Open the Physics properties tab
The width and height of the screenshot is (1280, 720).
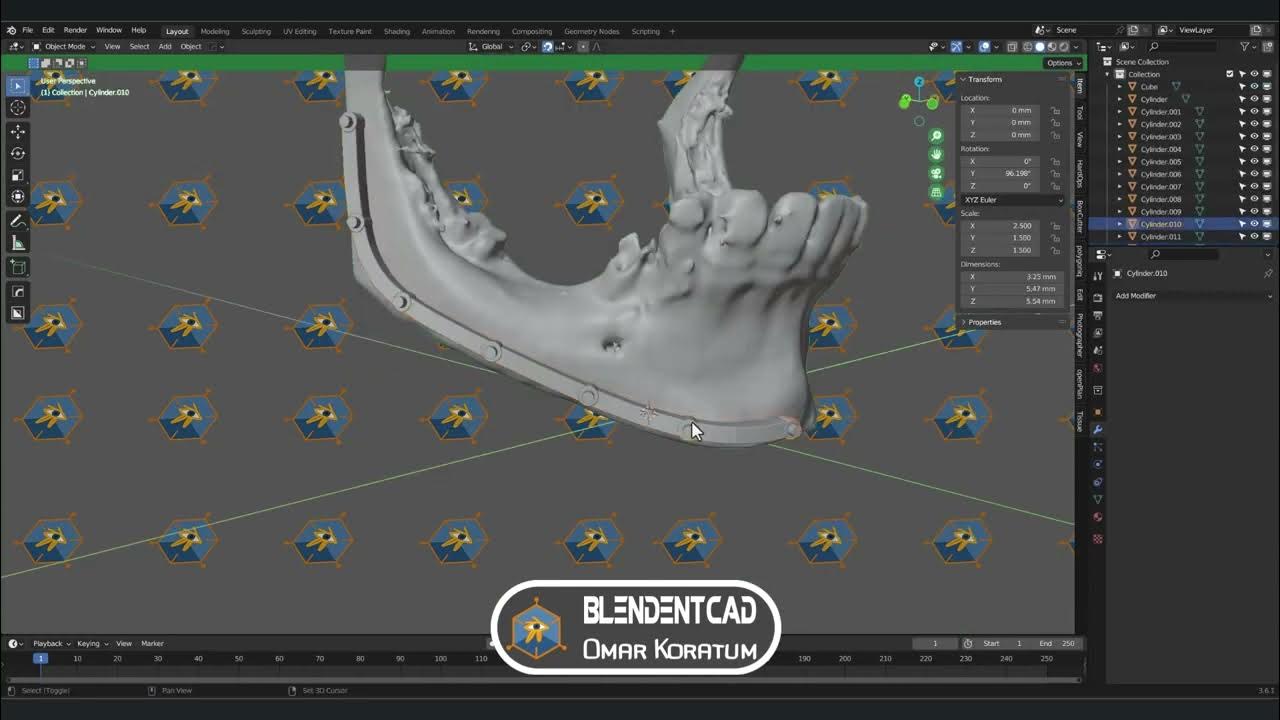tap(1097, 464)
